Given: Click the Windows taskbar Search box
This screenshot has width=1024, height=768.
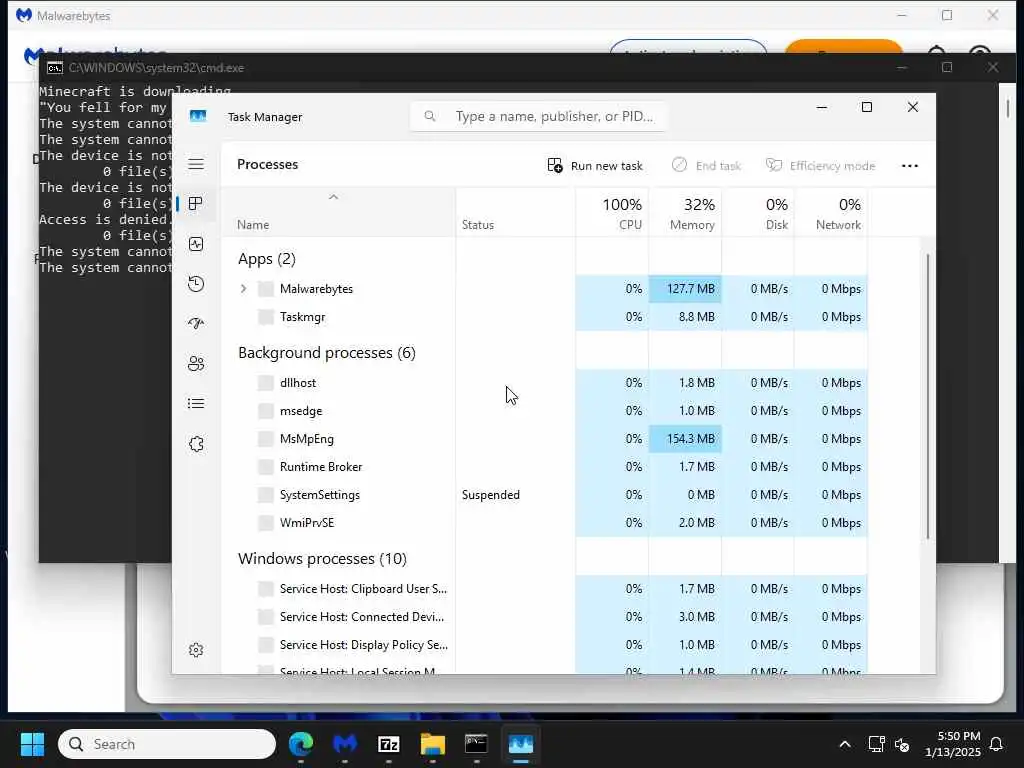Looking at the screenshot, I should point(167,744).
